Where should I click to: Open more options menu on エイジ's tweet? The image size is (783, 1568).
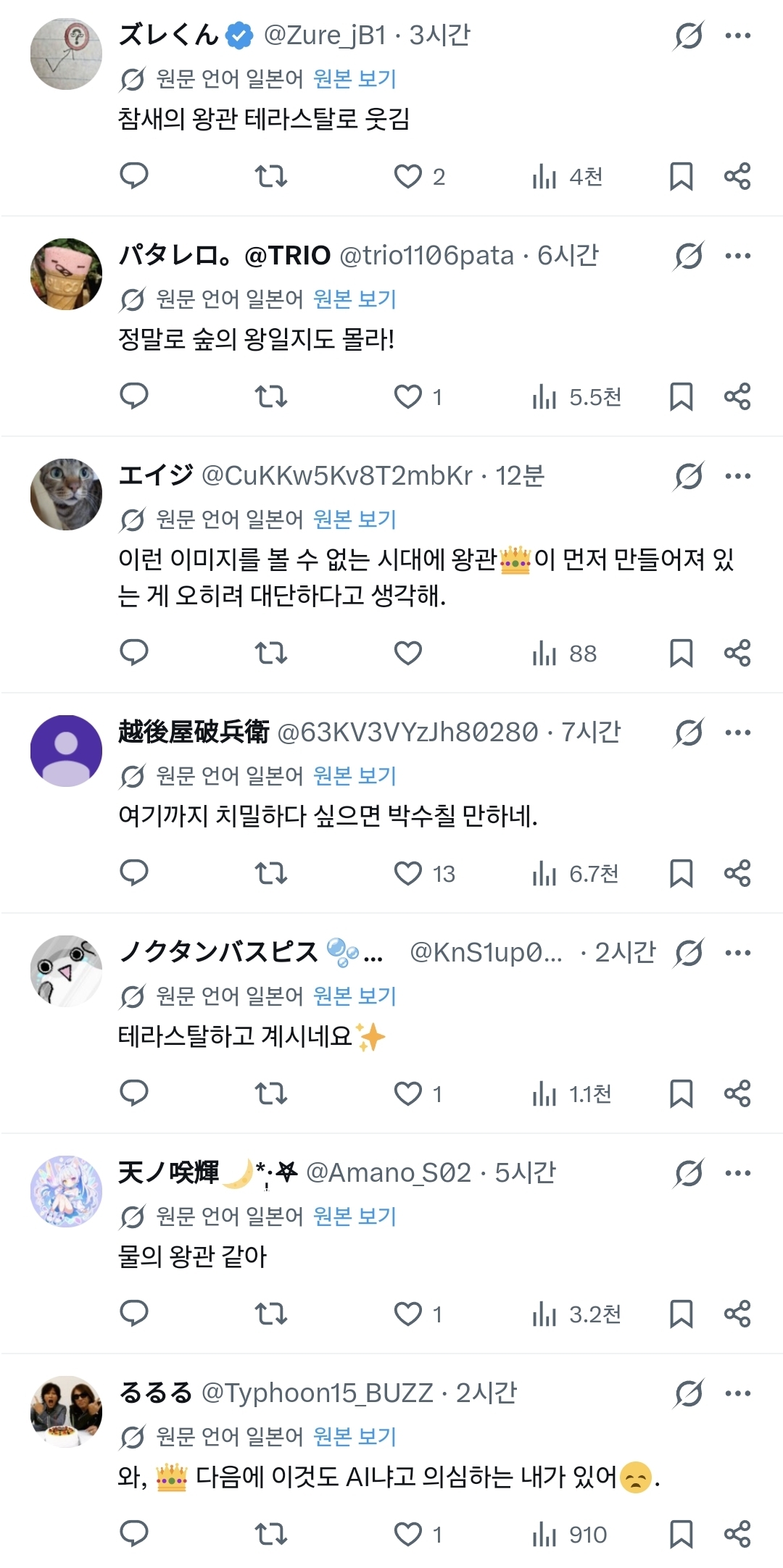[x=738, y=476]
